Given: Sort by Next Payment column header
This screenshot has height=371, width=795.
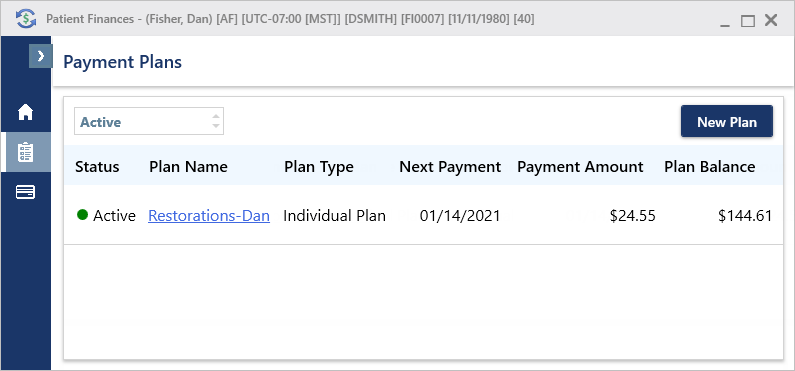Looking at the screenshot, I should click(450, 167).
